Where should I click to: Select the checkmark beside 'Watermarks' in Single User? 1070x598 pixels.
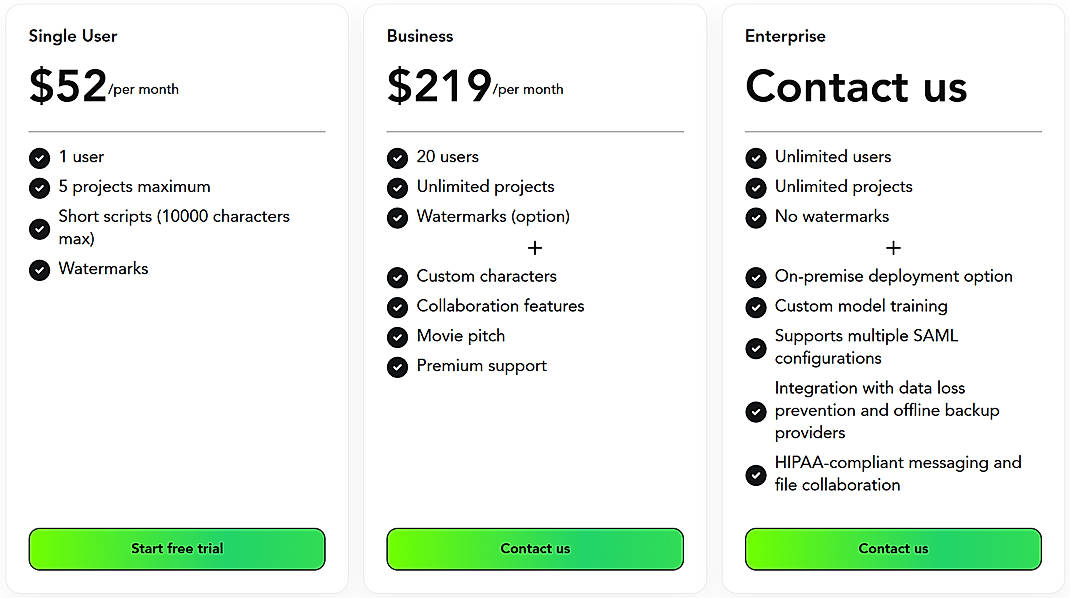click(39, 269)
